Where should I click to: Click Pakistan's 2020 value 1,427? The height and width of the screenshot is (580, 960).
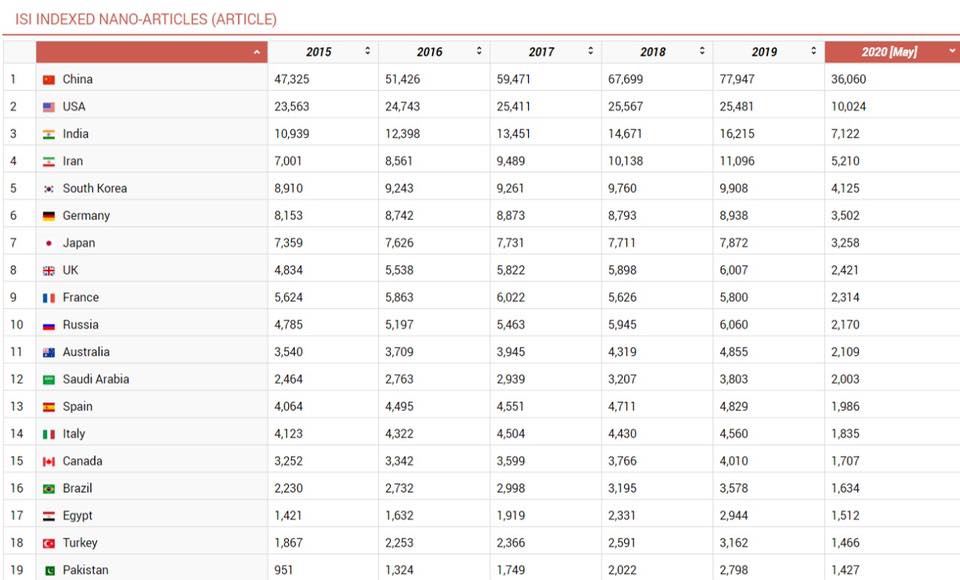(846, 570)
